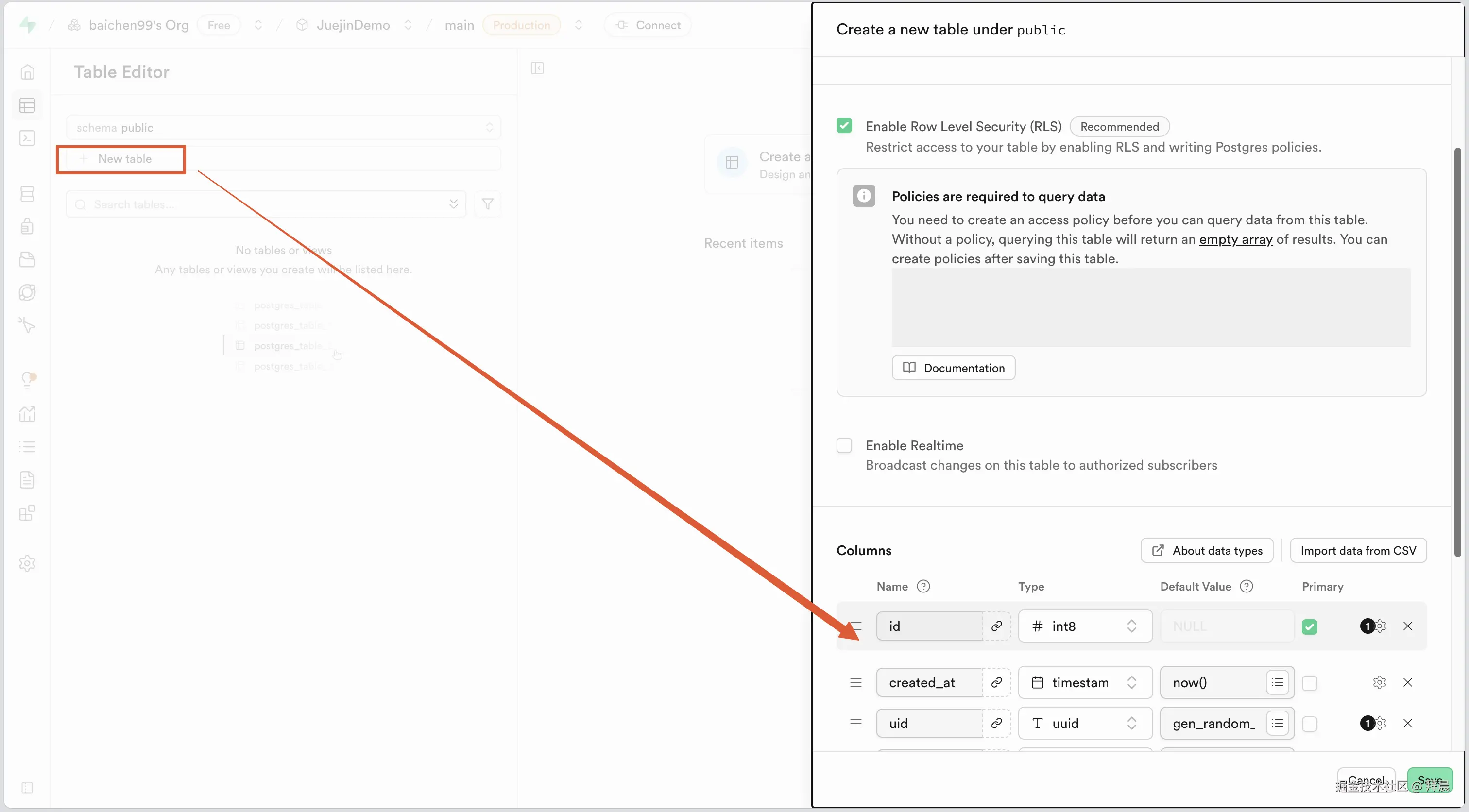Open default value suggestions for now() field
The image size is (1469, 812).
click(x=1278, y=682)
